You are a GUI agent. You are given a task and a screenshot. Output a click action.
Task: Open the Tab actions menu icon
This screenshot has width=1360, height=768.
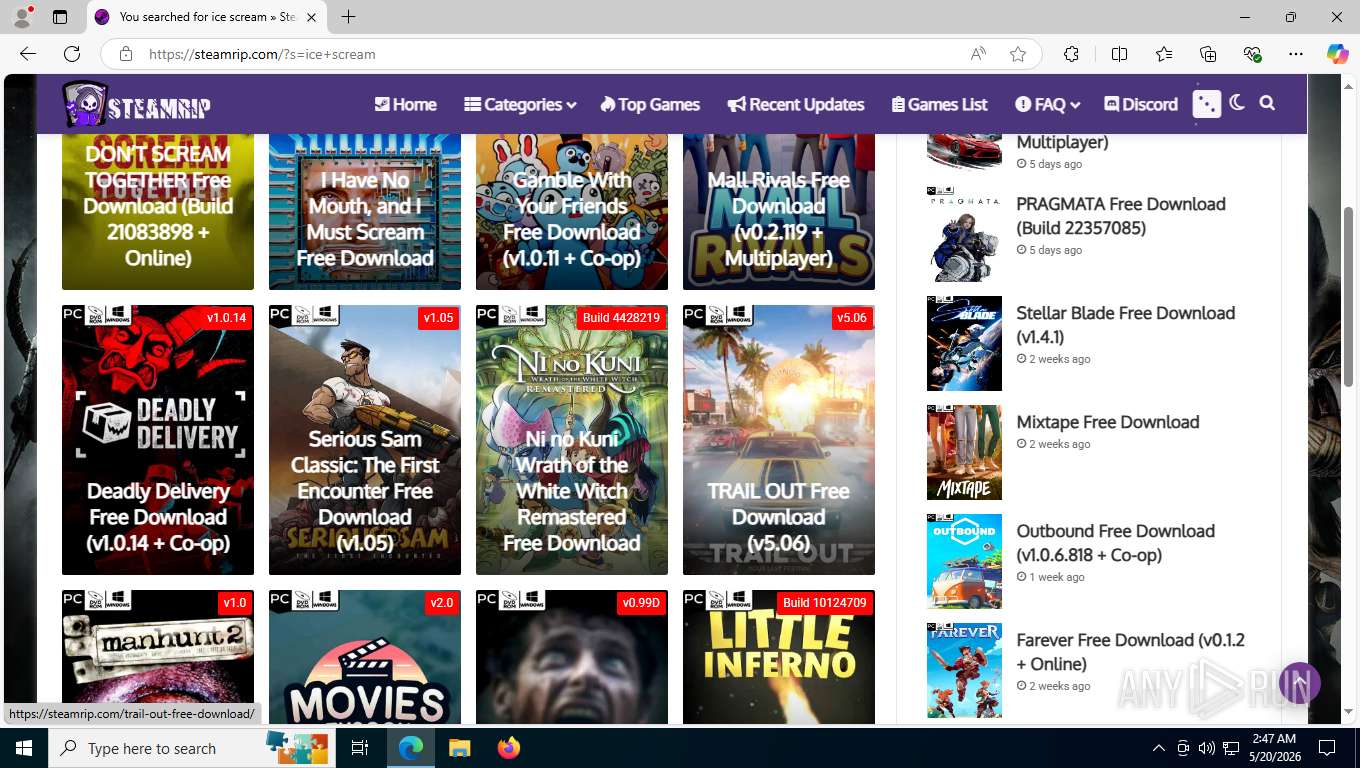(60, 17)
